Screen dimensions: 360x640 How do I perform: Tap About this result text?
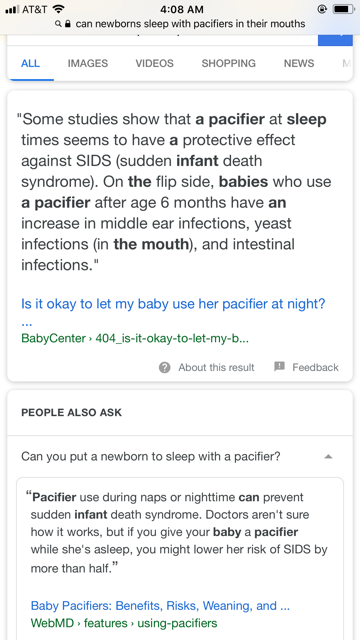[216, 367]
